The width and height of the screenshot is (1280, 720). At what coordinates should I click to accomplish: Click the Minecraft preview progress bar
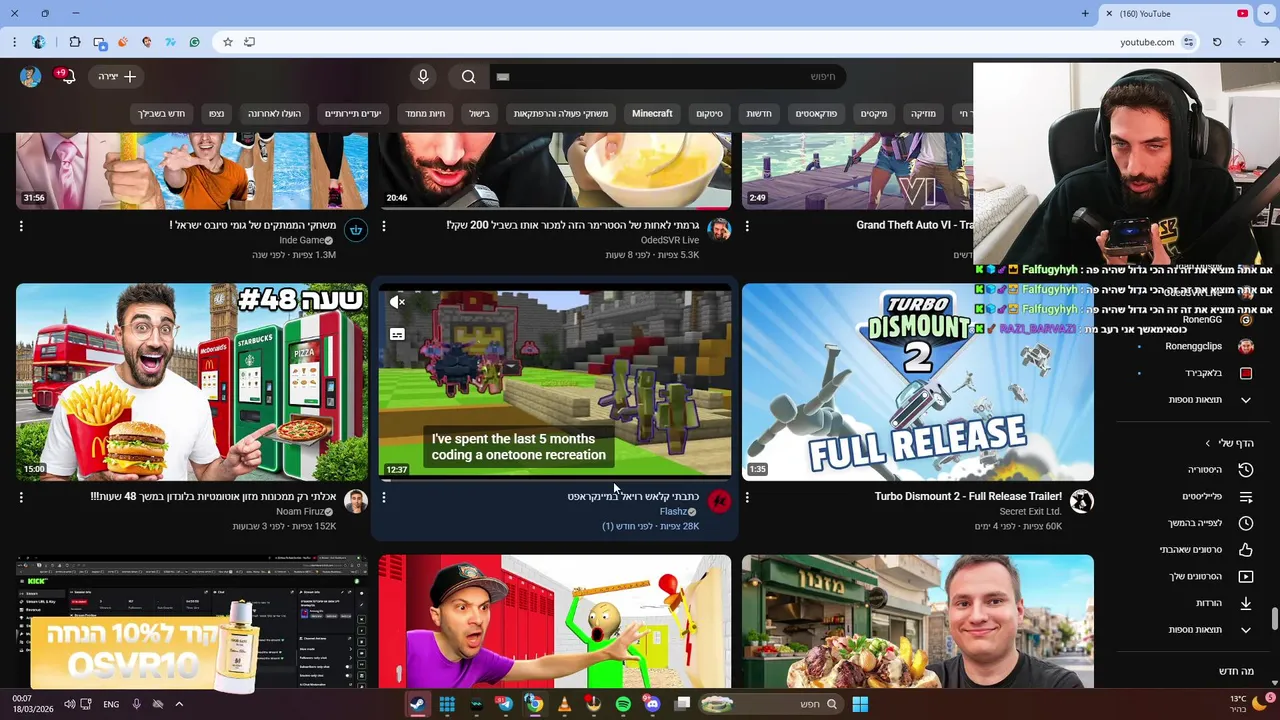(555, 478)
